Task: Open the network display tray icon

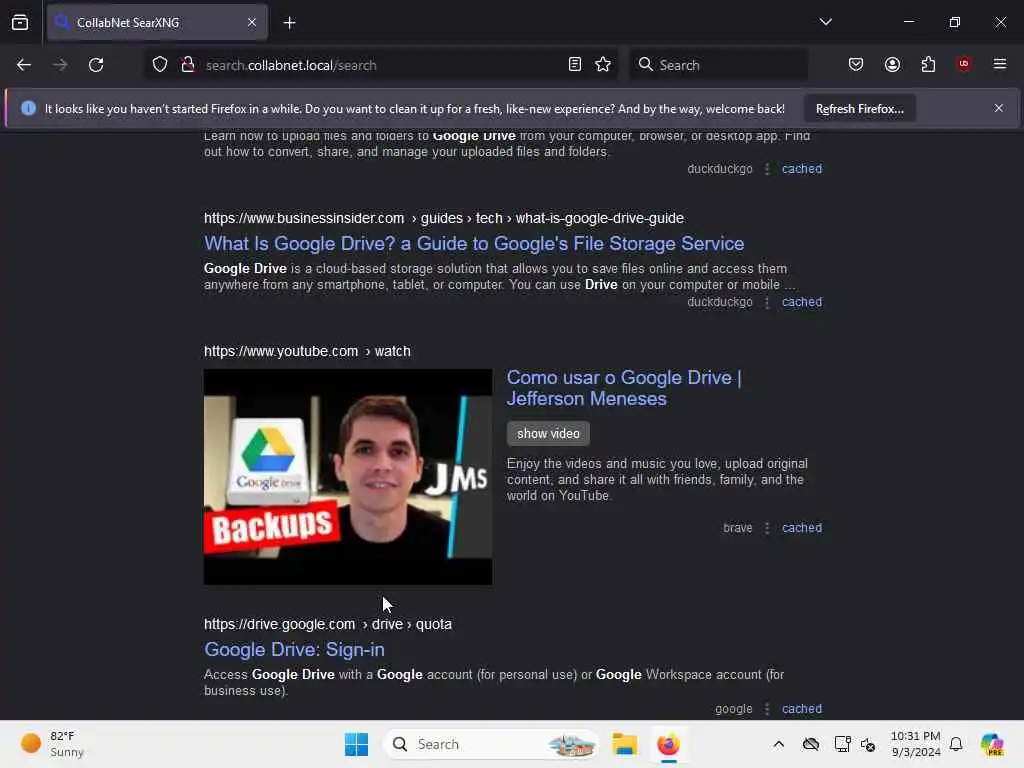Action: [x=842, y=744]
